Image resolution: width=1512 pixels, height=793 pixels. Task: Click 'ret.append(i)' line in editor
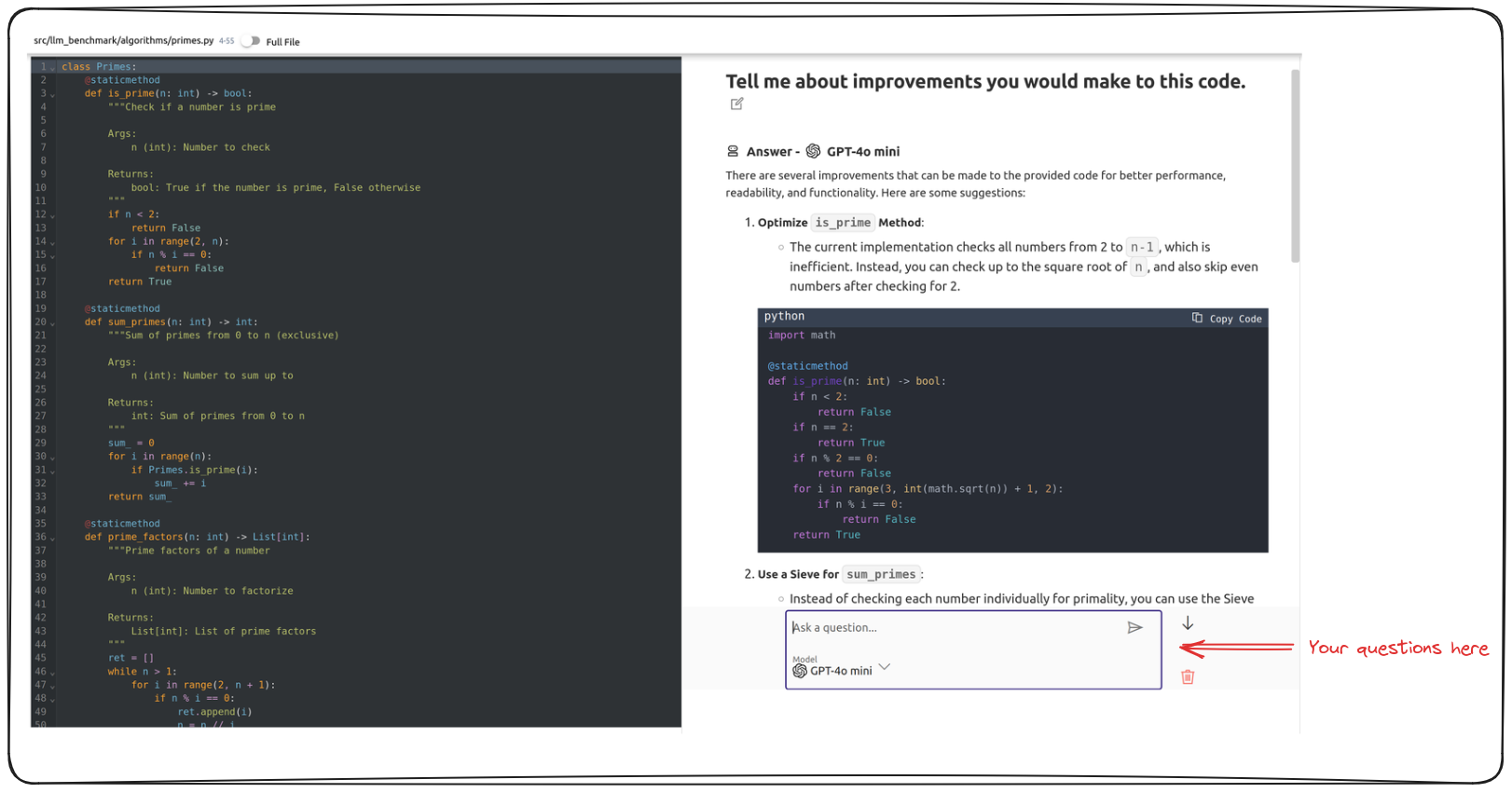click(x=215, y=712)
